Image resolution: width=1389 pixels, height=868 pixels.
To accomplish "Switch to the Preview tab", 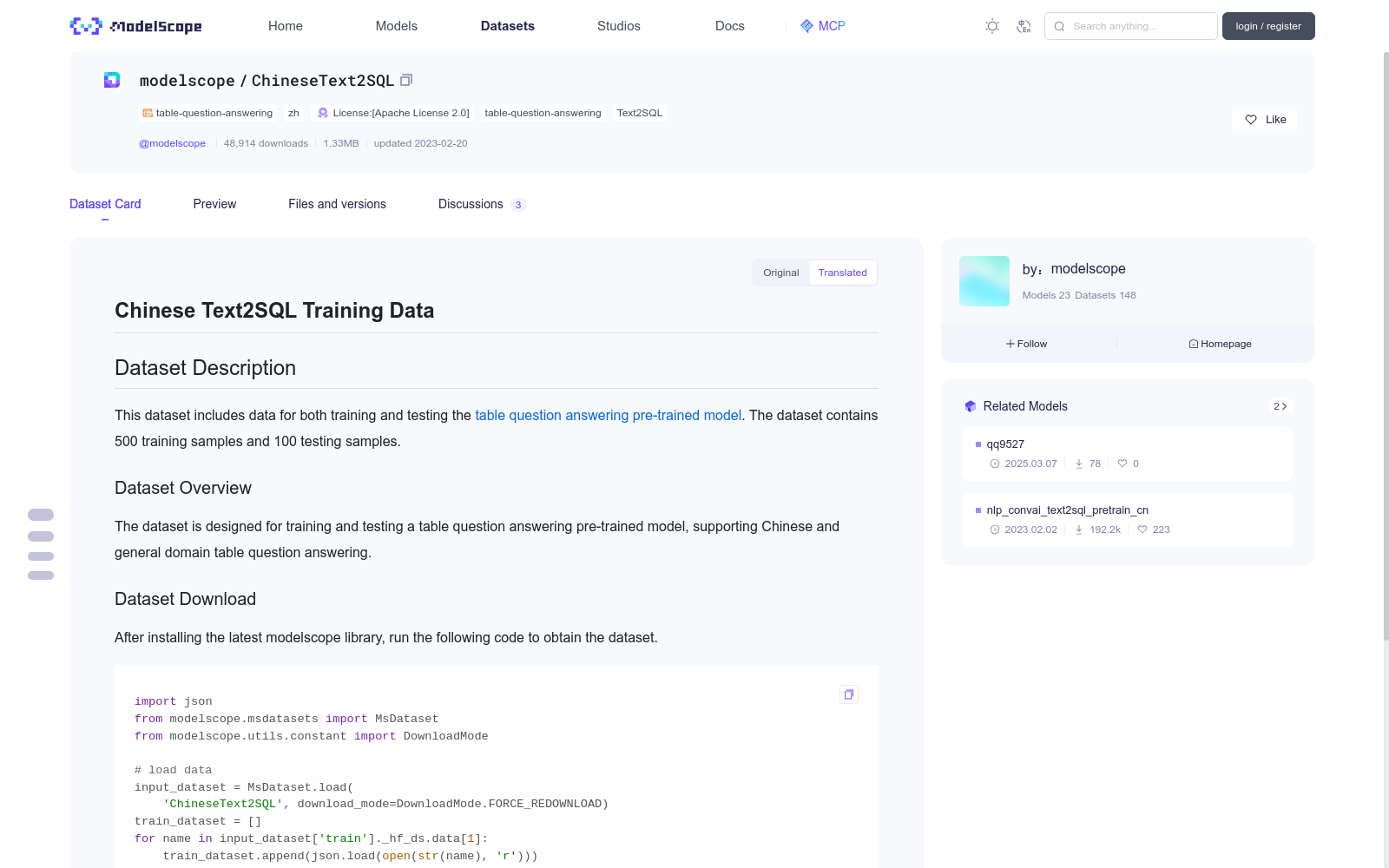I will (x=214, y=204).
